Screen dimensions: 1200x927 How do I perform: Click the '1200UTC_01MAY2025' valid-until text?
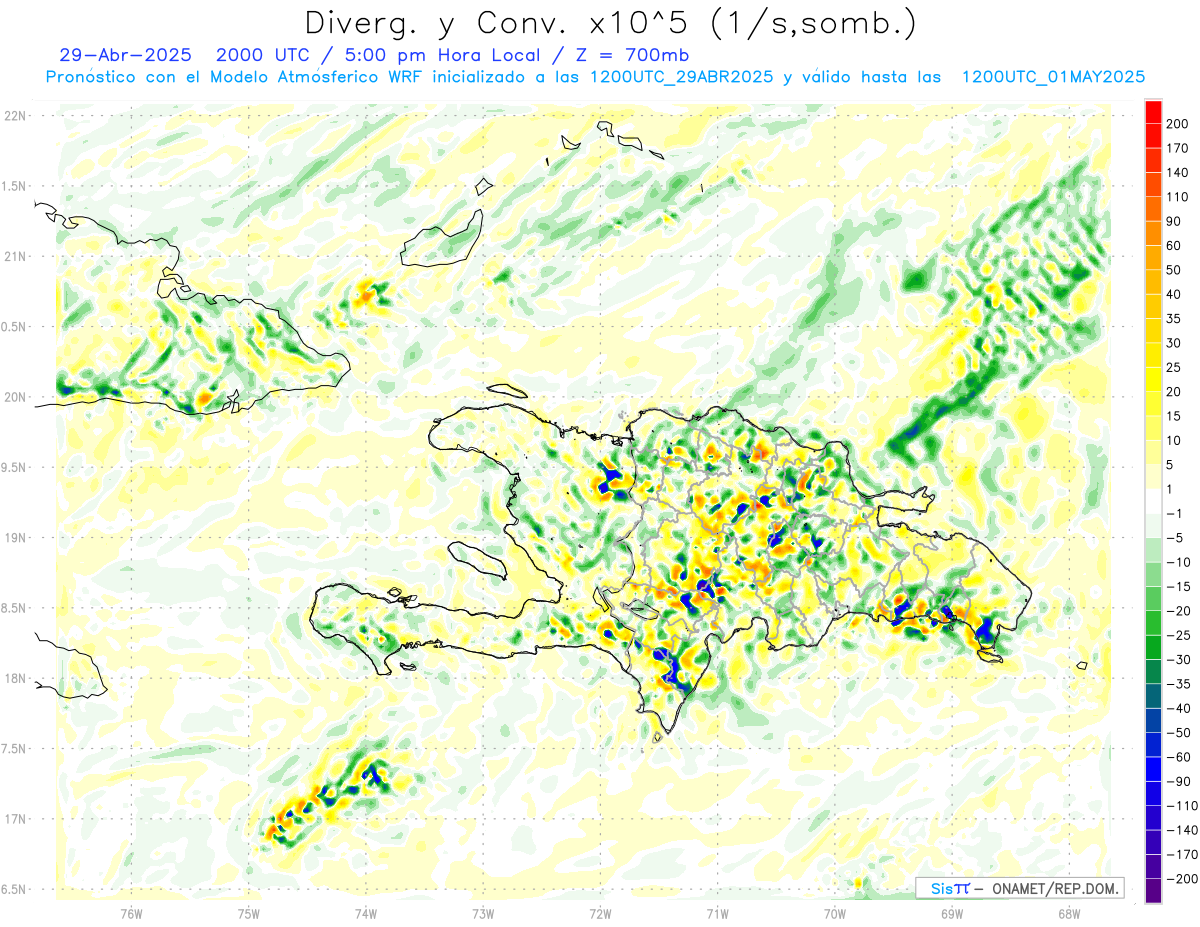(1053, 77)
